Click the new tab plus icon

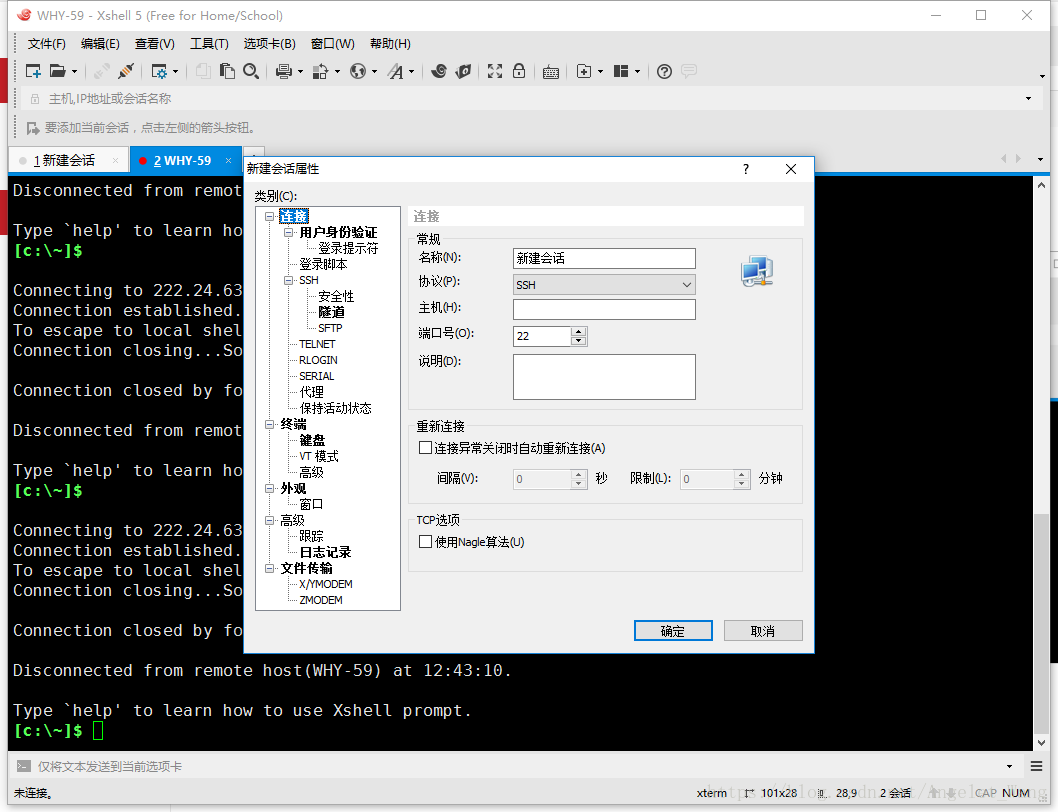coord(584,71)
